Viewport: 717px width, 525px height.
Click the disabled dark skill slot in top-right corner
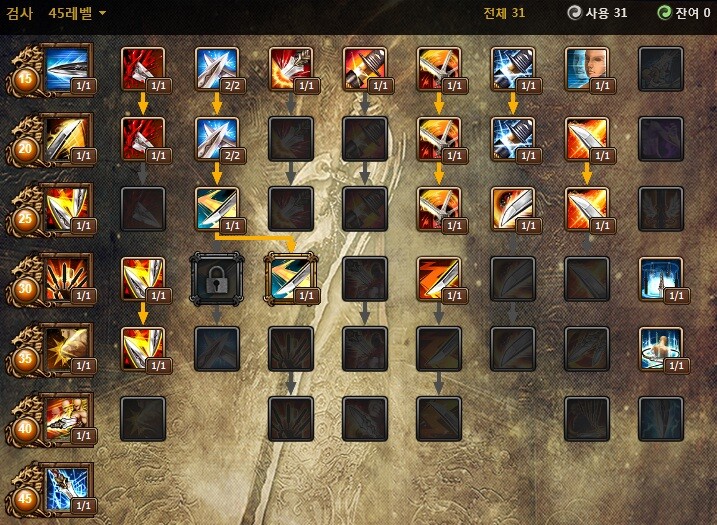661,69
